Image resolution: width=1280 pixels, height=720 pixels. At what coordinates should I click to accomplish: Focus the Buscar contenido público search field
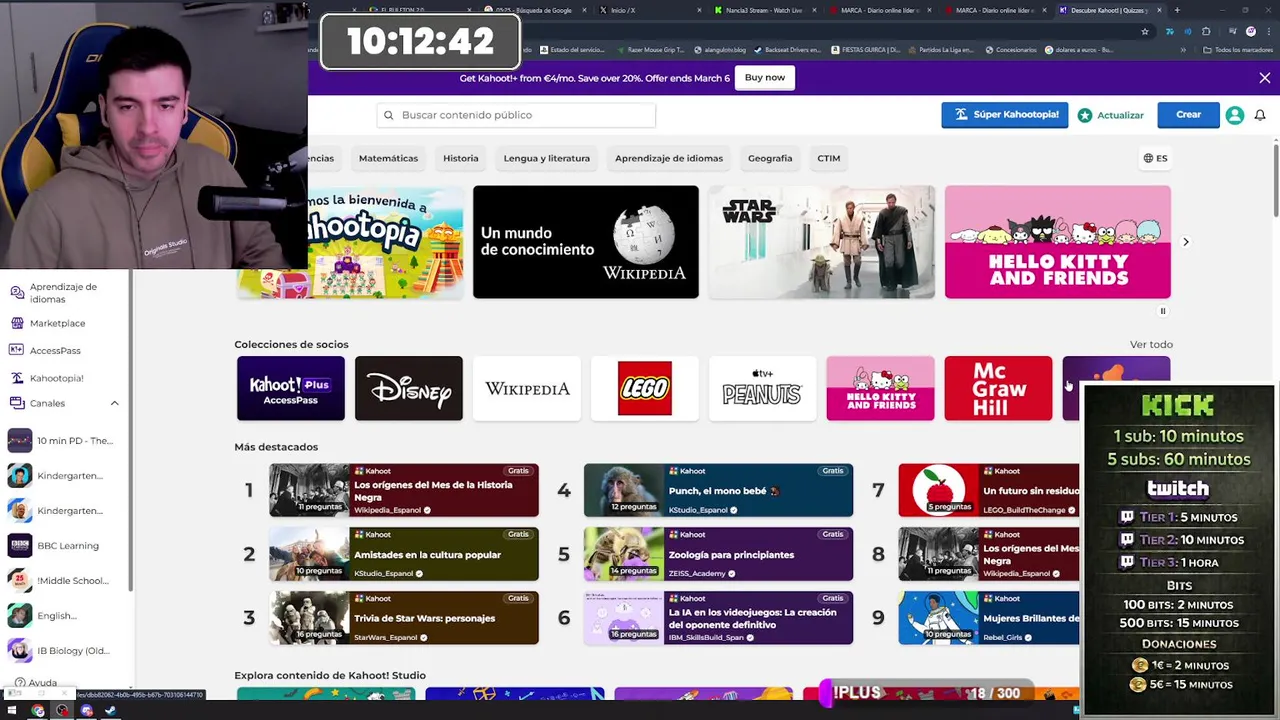[x=516, y=115]
